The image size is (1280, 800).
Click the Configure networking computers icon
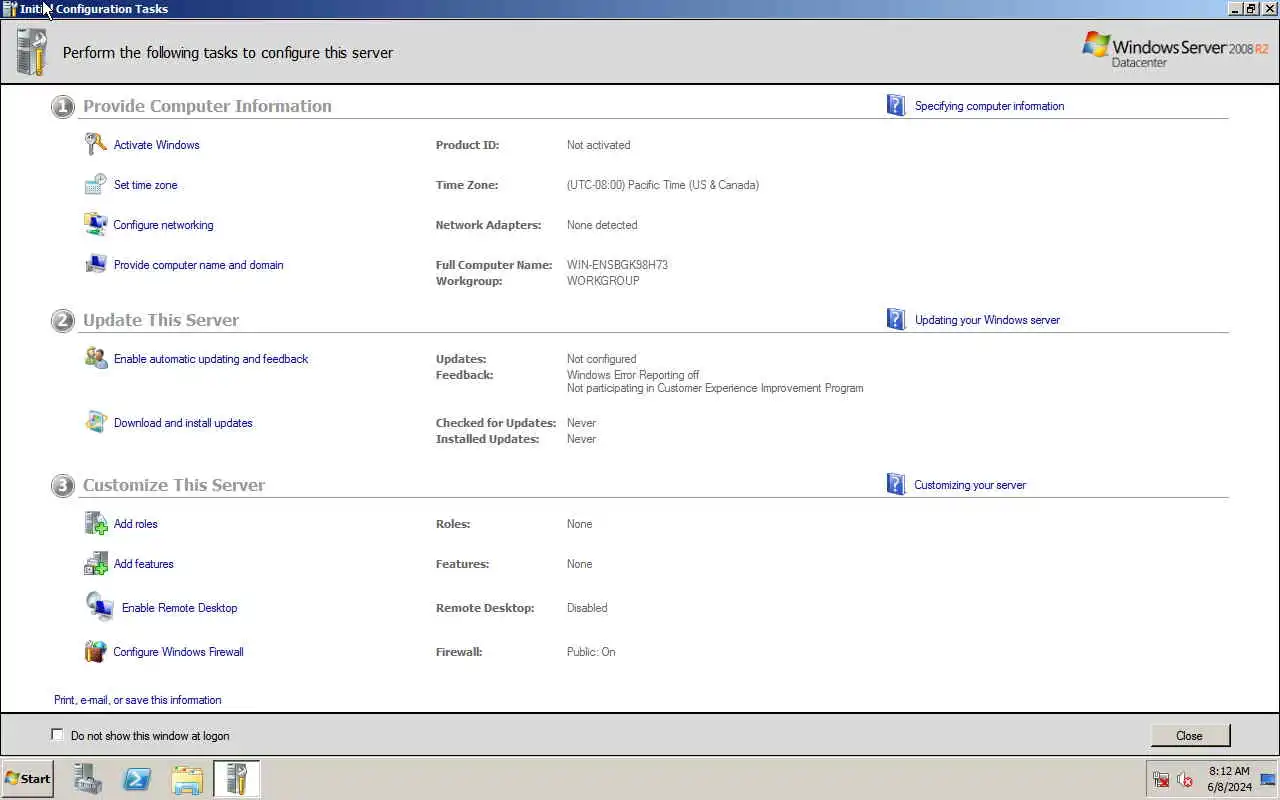[96, 224]
